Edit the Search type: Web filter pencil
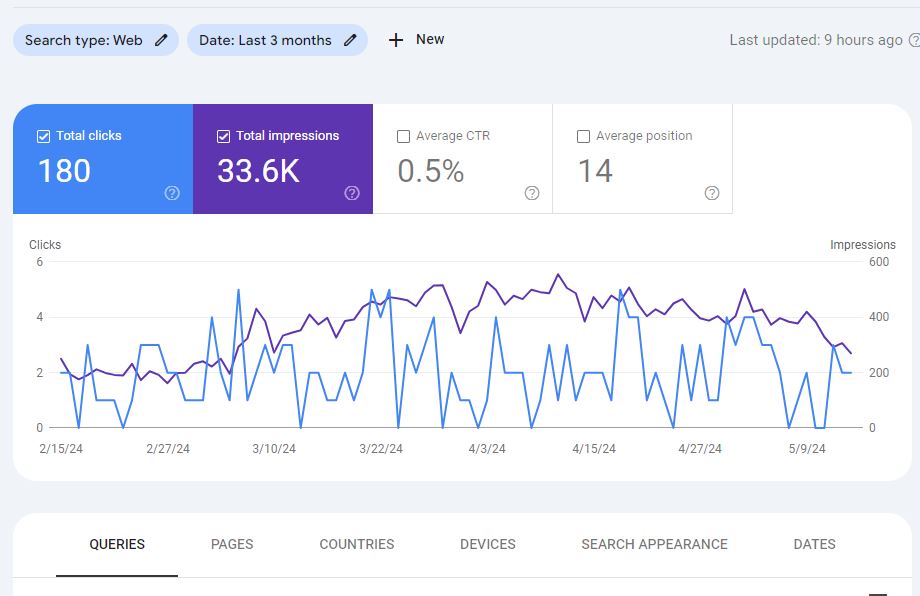The width and height of the screenshot is (920, 596). (x=161, y=40)
